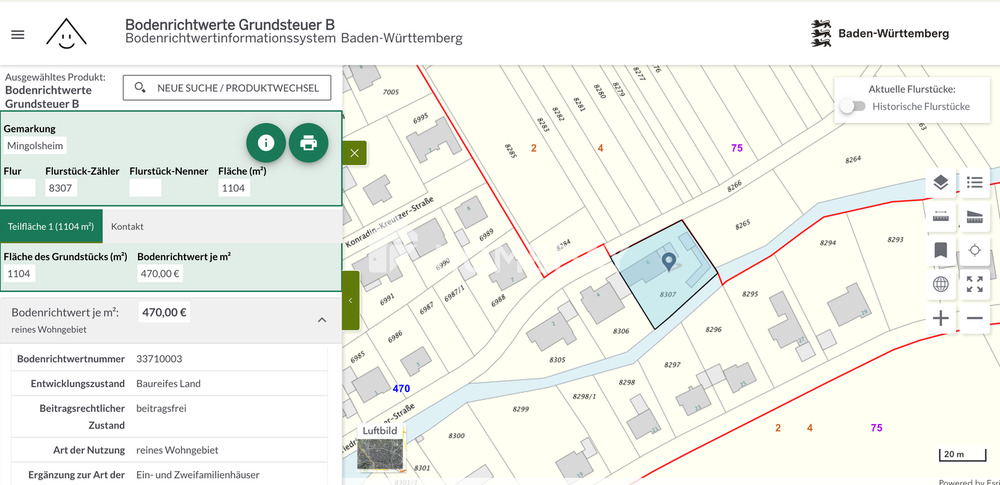Viewport: 1000px width, 485px height.
Task: Close the parcel panel with green X
Action: 354,153
